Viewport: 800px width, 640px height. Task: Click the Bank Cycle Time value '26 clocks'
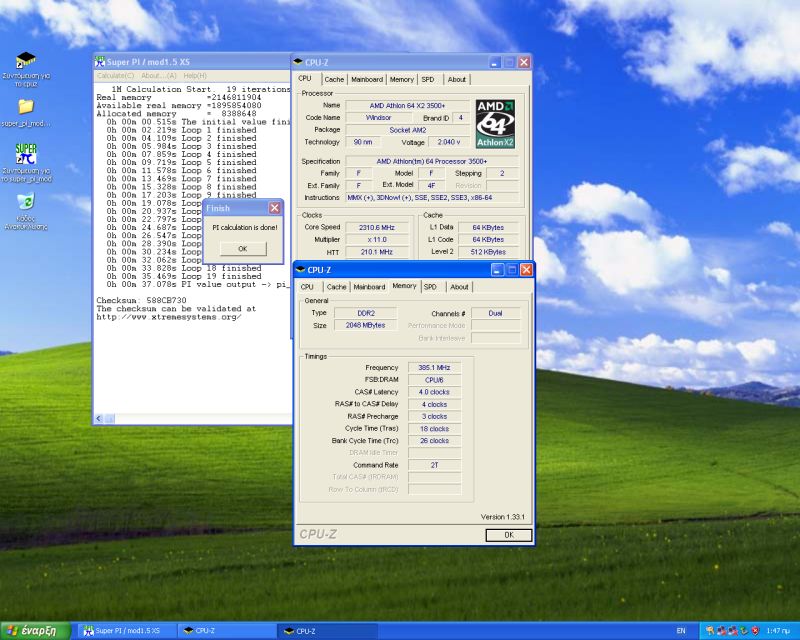434,441
